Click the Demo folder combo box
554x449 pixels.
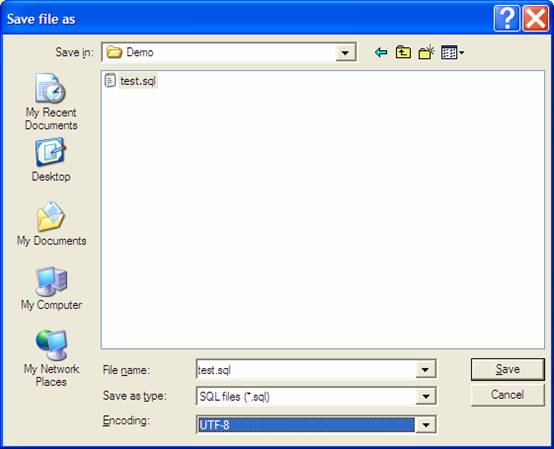229,53
